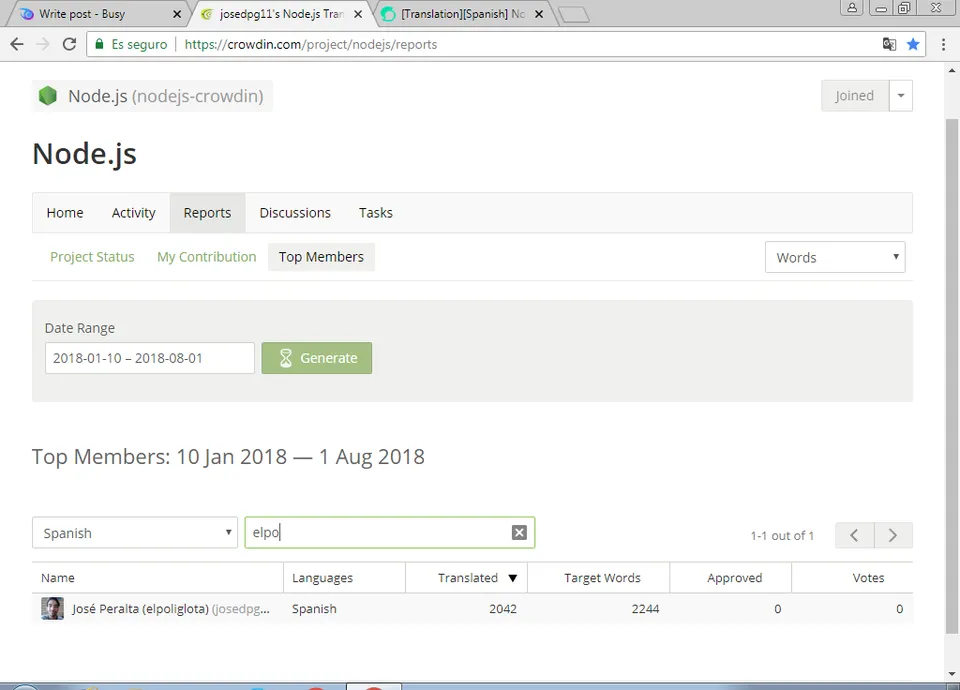Click the Generate report button
This screenshot has height=690, width=960.
(317, 358)
